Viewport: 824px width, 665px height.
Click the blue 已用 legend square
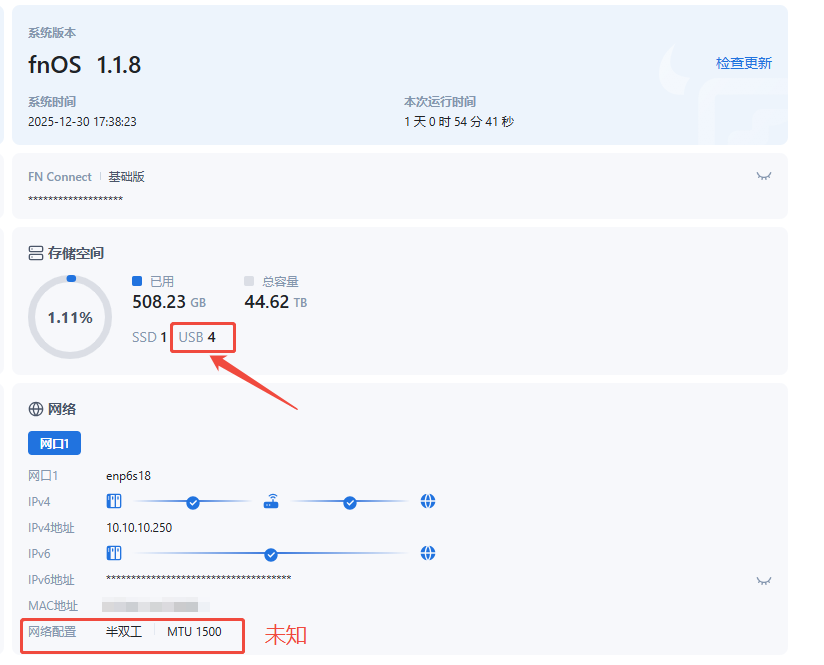pyautogui.click(x=137, y=281)
